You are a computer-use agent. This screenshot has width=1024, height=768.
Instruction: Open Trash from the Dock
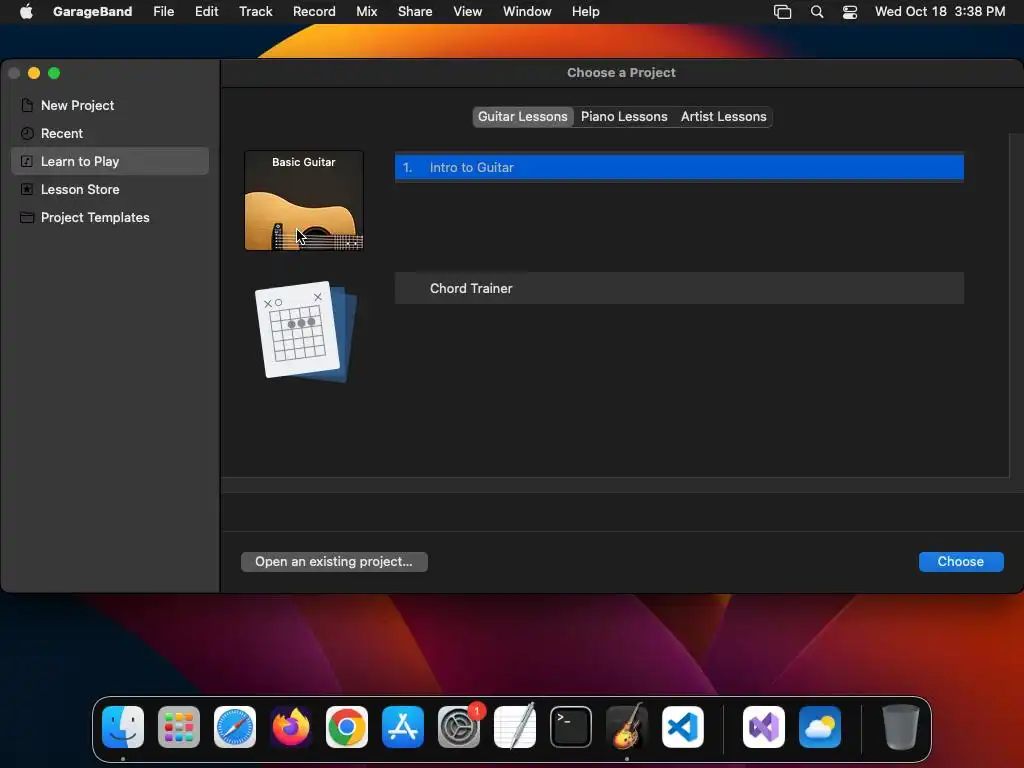point(901,727)
